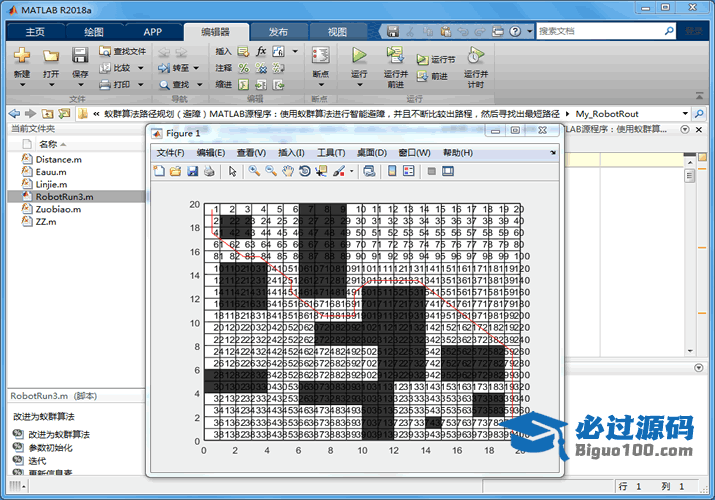
Task: Open the brush color dropdown arrow
Action: (352, 171)
